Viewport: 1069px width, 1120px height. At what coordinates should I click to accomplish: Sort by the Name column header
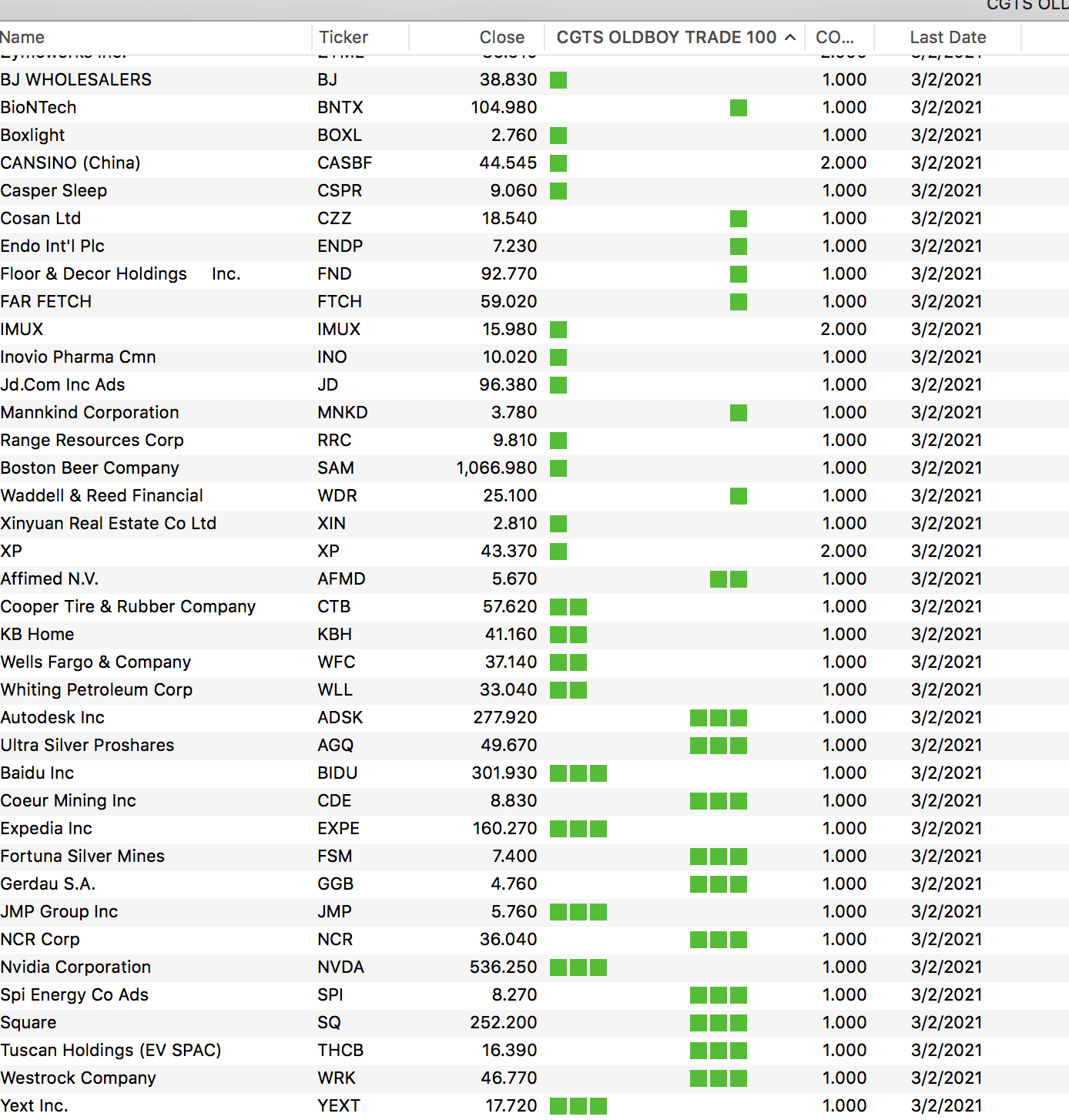pyautogui.click(x=22, y=37)
